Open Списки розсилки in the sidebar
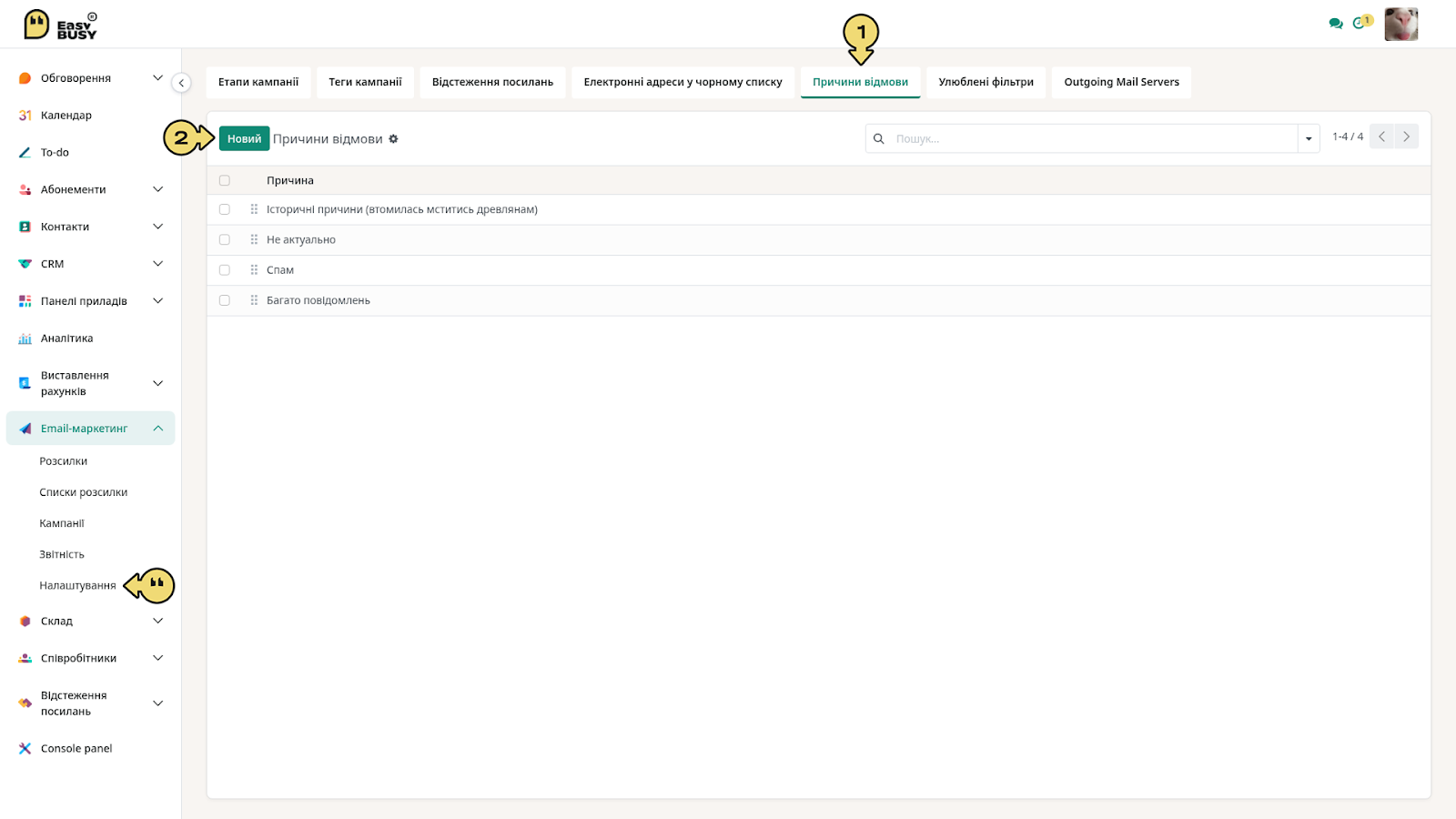The image size is (1456, 819). [84, 492]
